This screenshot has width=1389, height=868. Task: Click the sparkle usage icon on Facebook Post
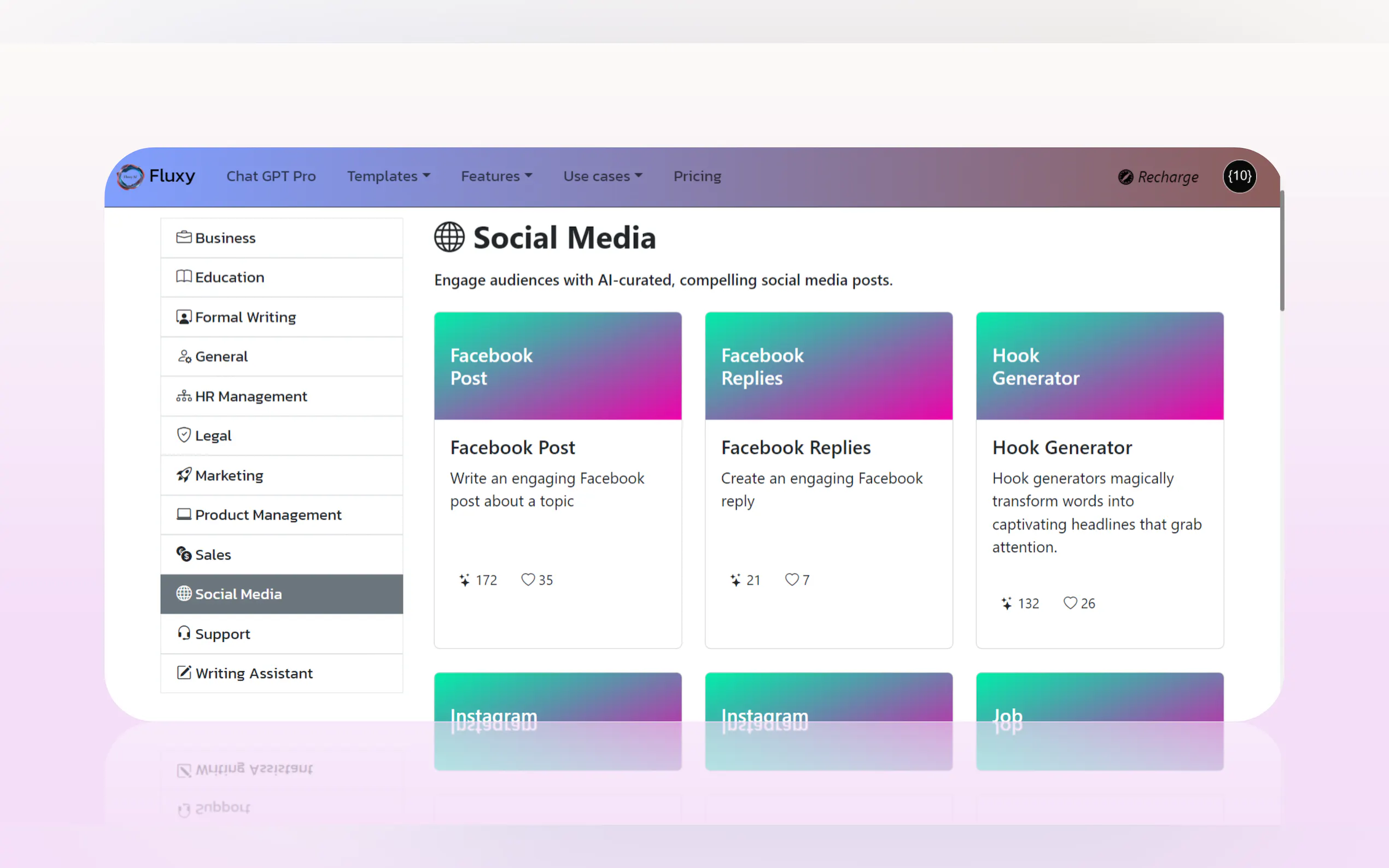pos(464,580)
